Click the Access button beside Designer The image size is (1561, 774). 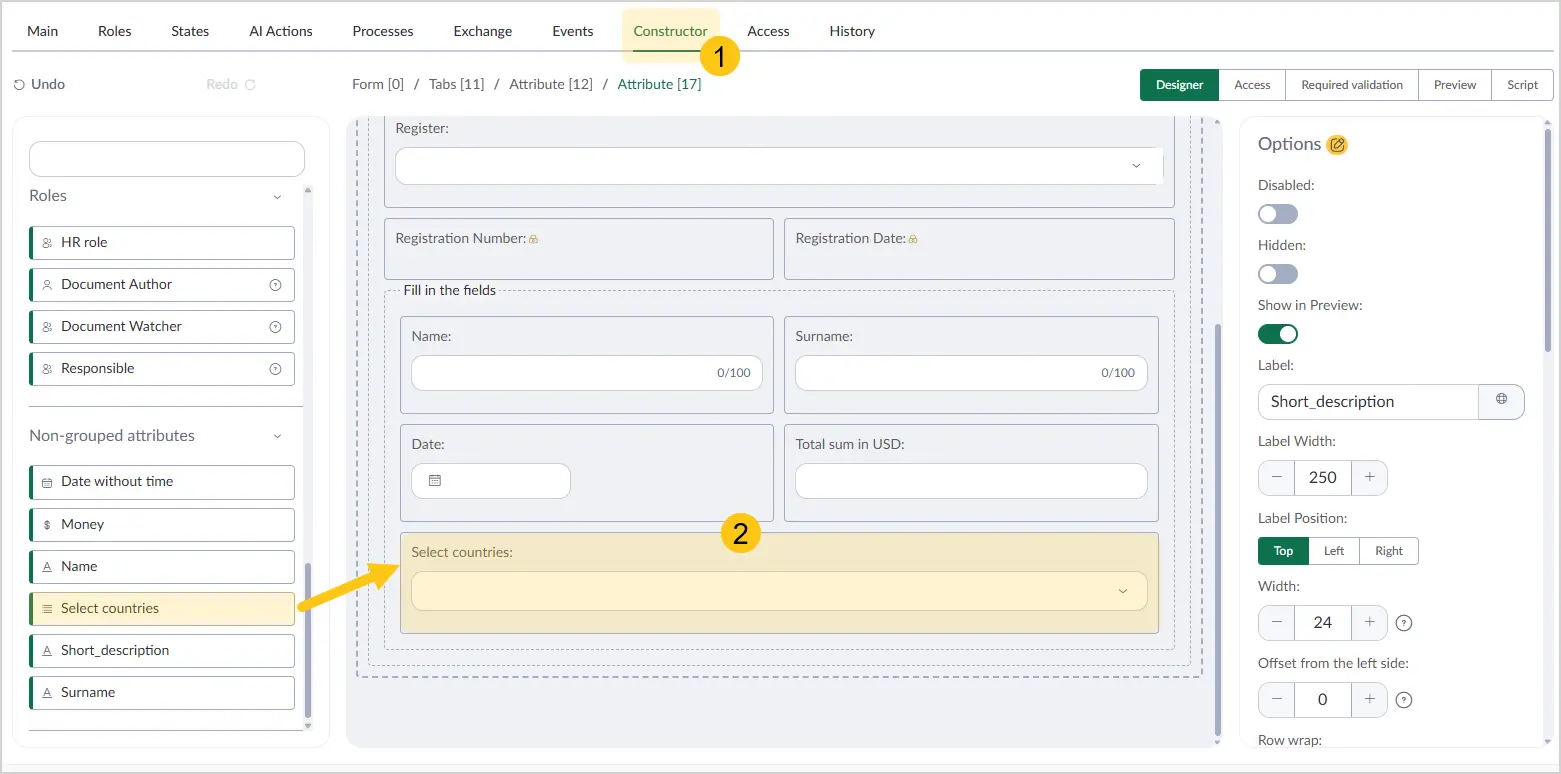tap(1252, 85)
